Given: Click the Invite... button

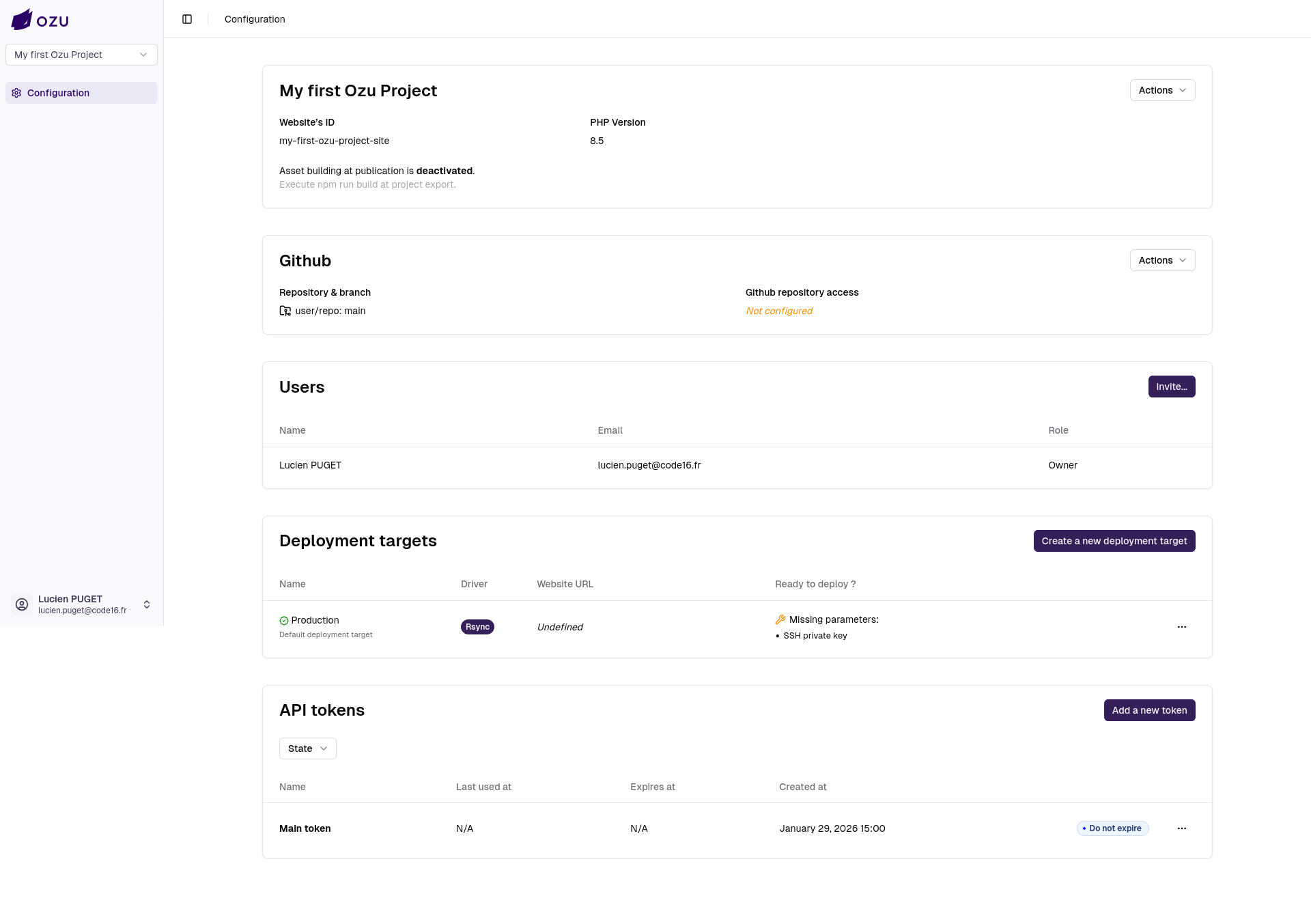Looking at the screenshot, I should tap(1171, 387).
